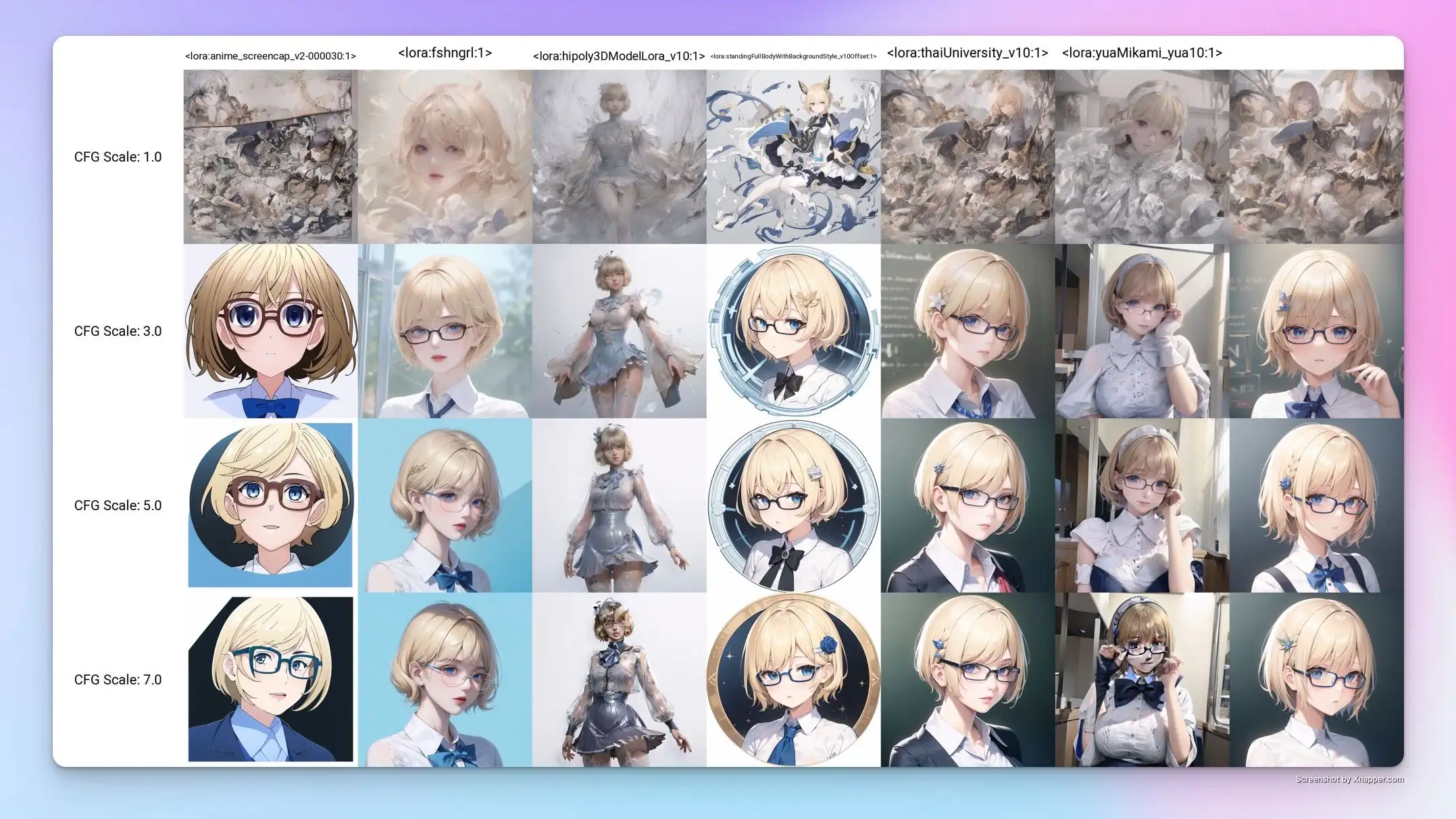The image size is (1456, 819).
Task: Click anime_screencap thumbnail at CFG Scale 7.0
Action: click(270, 680)
